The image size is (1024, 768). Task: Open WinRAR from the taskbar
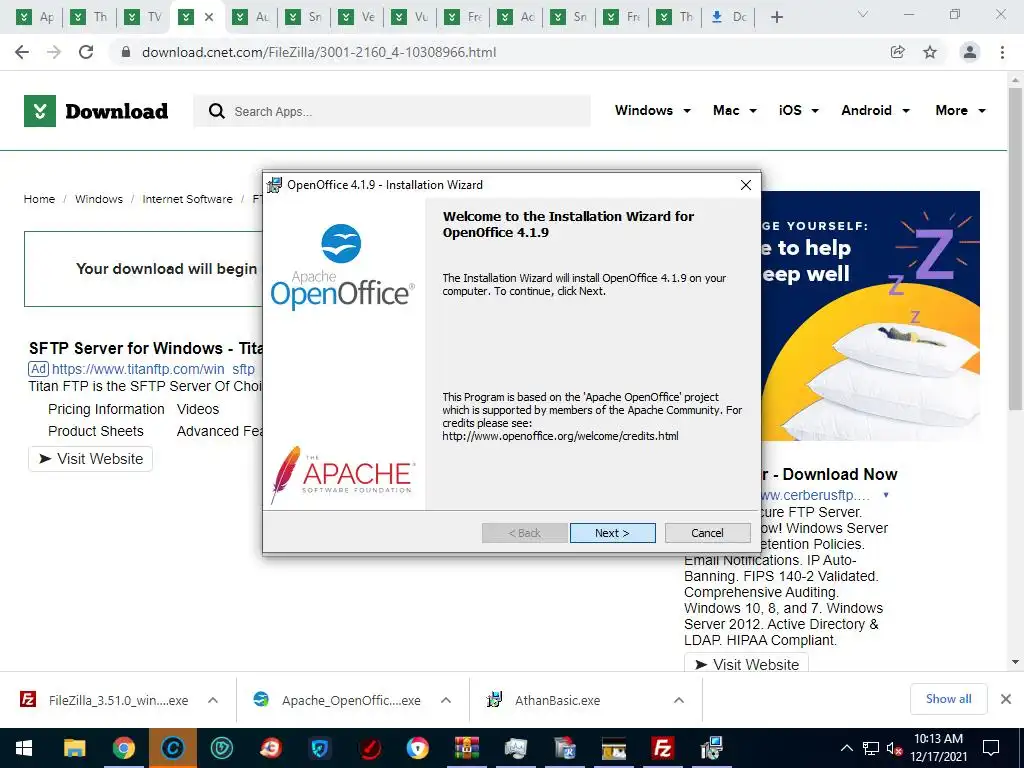coord(467,748)
